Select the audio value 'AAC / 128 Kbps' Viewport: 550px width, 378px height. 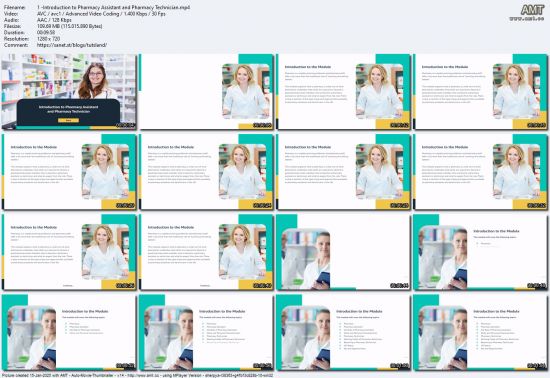54,20
